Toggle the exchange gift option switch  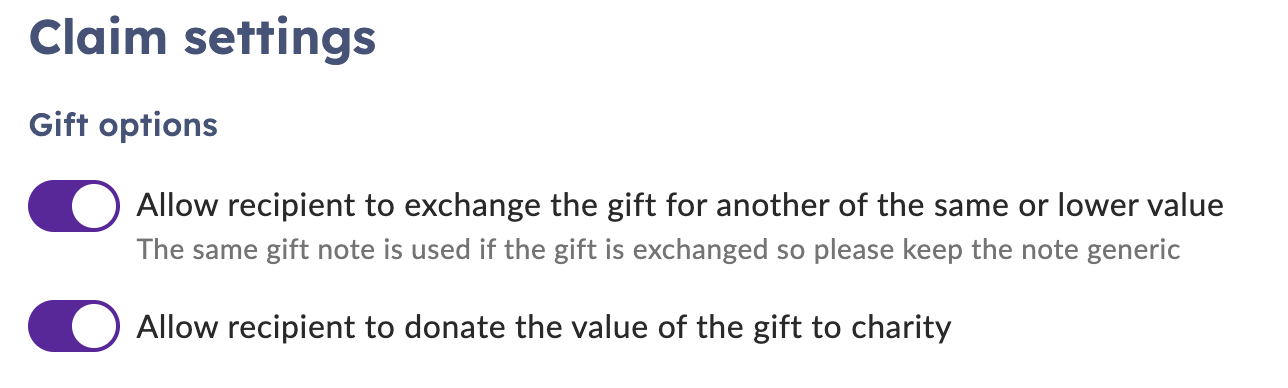[x=74, y=206]
